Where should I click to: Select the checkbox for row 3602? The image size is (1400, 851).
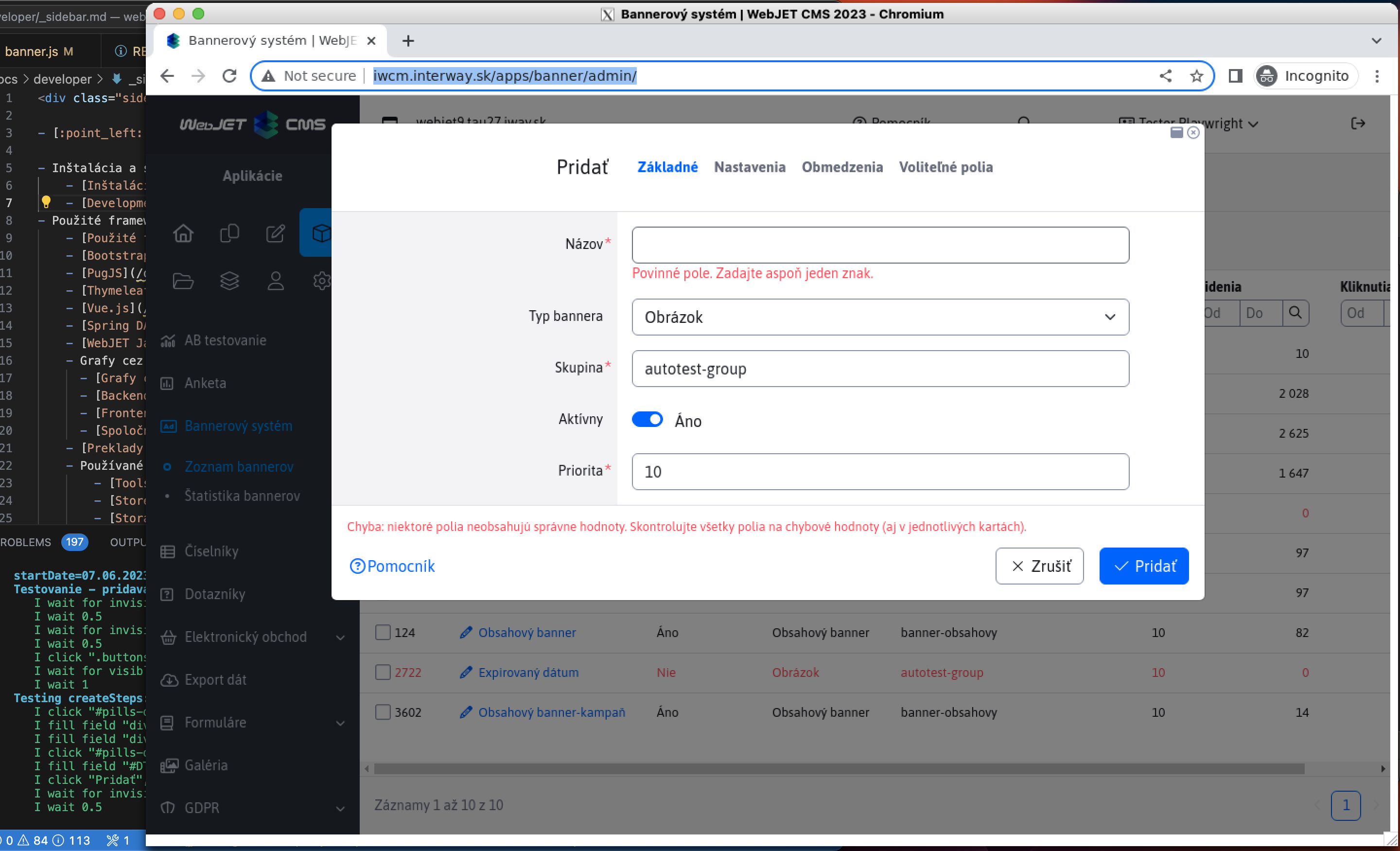383,712
